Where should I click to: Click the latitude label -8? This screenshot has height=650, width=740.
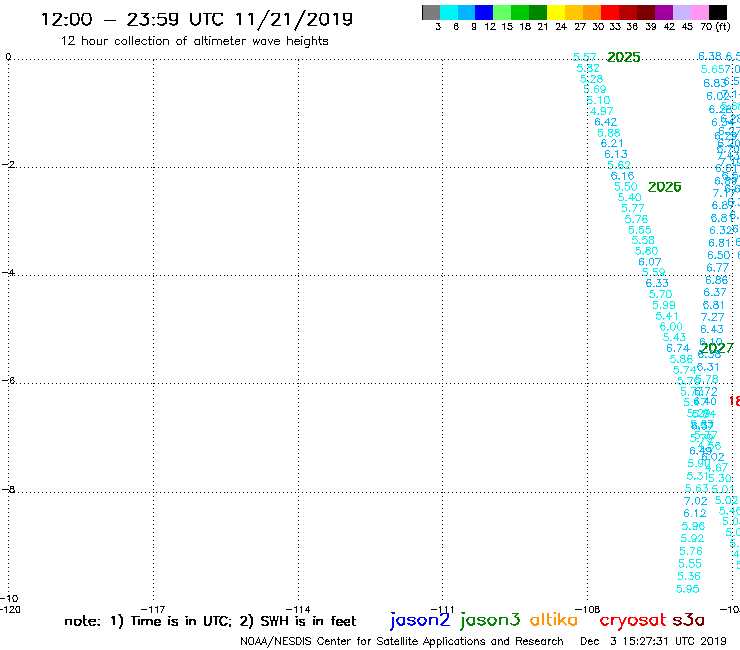pos(8,489)
